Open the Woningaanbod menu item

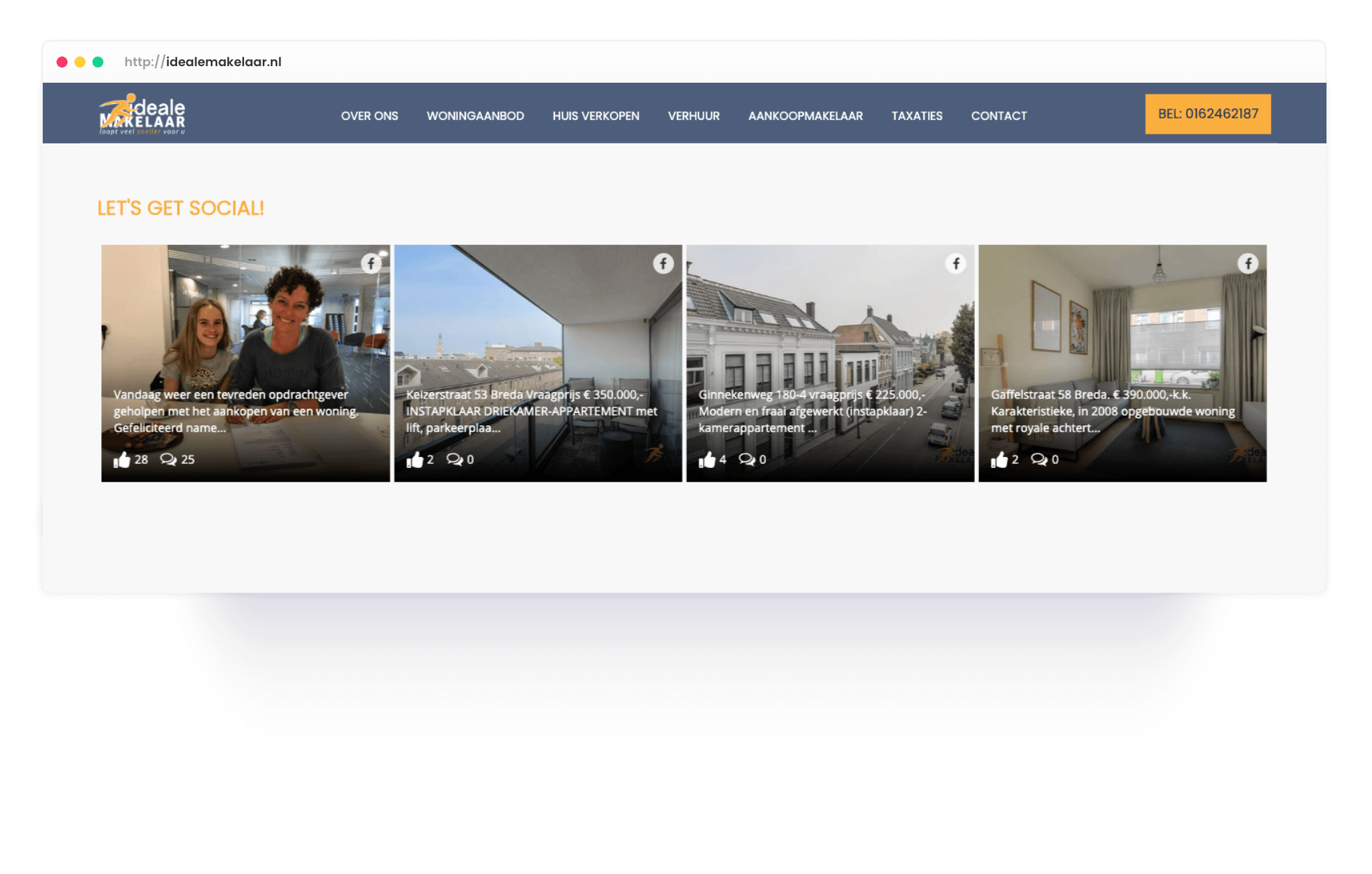point(475,116)
